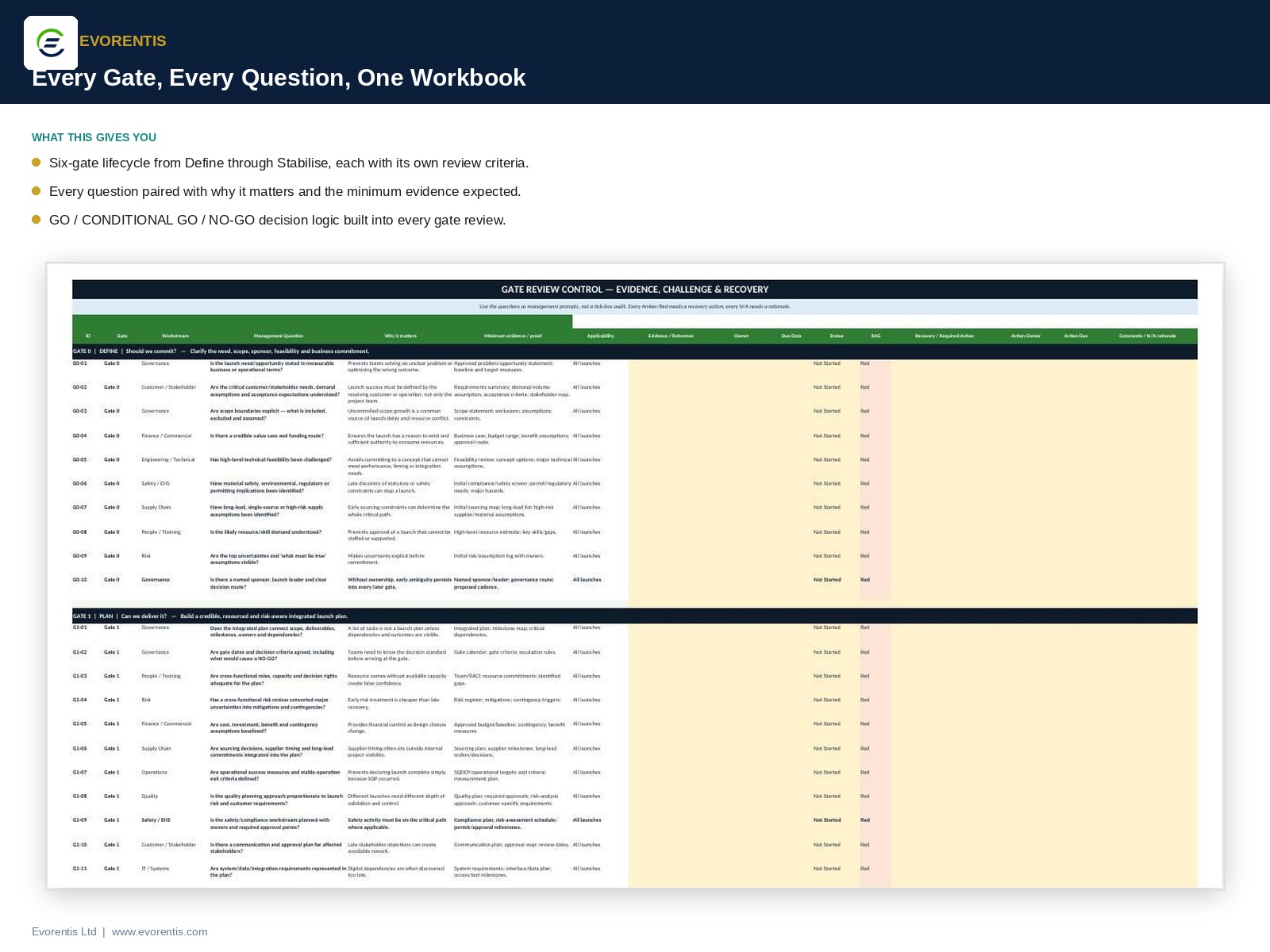Click 'Quality' workstream in row G1-08

coord(149,796)
